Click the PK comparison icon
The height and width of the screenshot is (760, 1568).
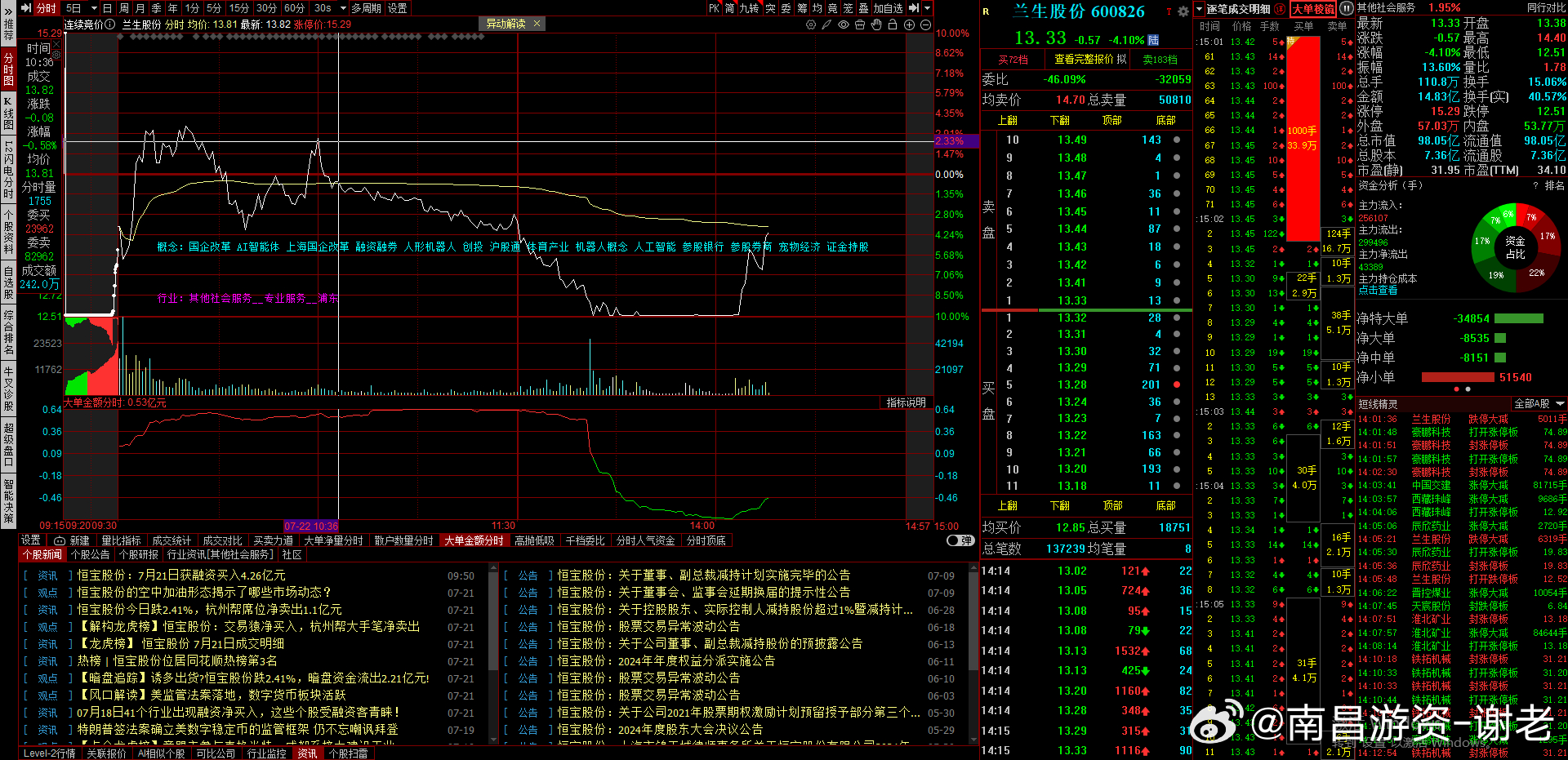pyautogui.click(x=714, y=8)
